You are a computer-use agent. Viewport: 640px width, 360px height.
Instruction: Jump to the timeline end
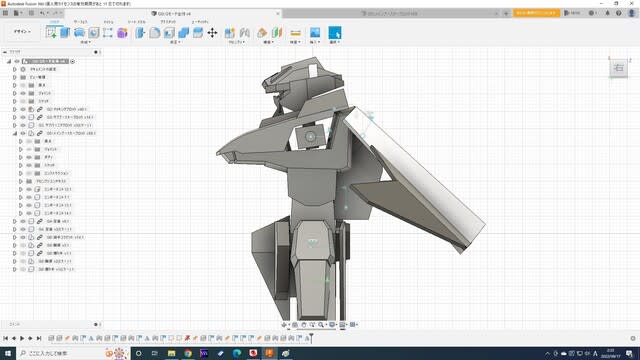(x=39, y=338)
